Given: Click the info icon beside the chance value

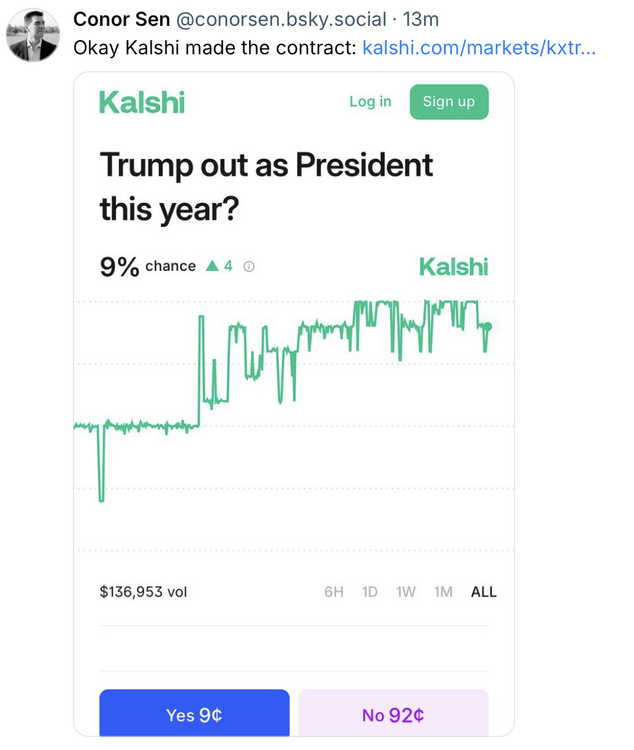Looking at the screenshot, I should point(249,267).
